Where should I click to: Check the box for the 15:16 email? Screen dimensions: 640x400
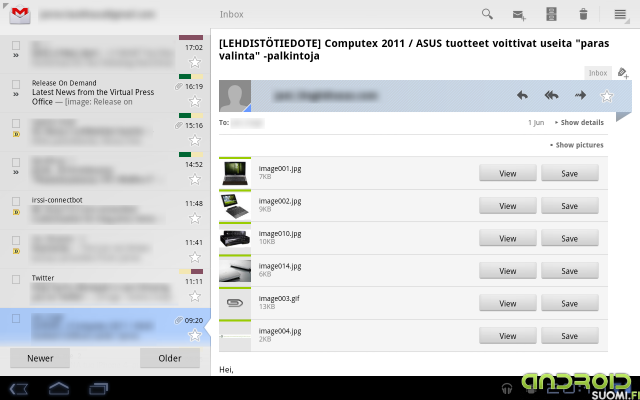[16, 123]
